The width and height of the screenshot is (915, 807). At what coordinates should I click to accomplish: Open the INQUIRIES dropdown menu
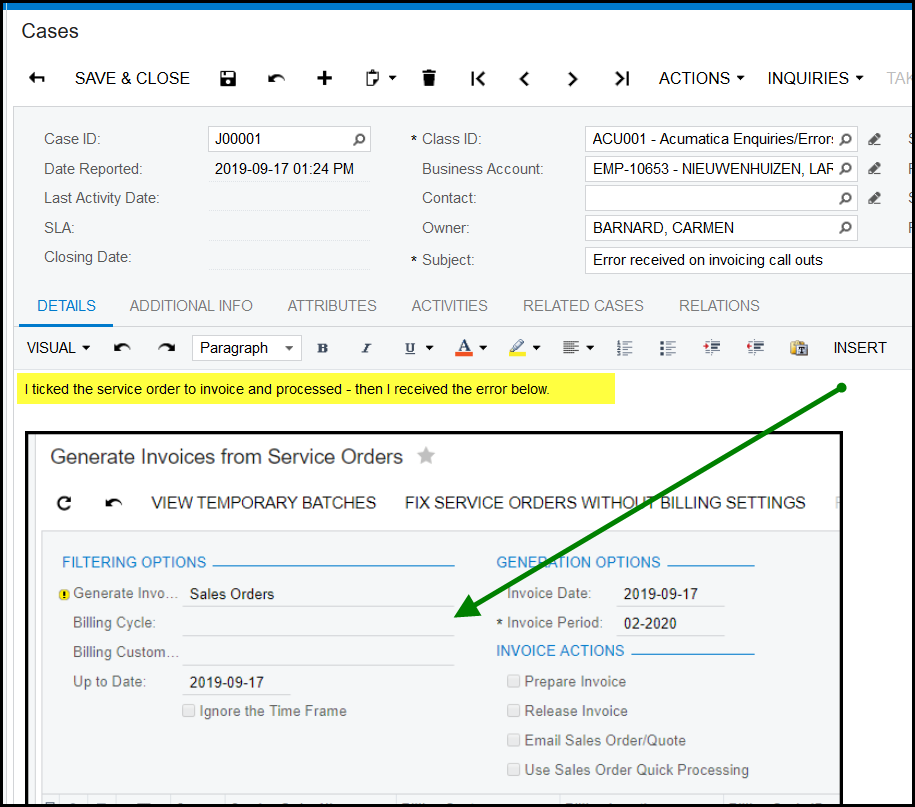click(x=814, y=78)
